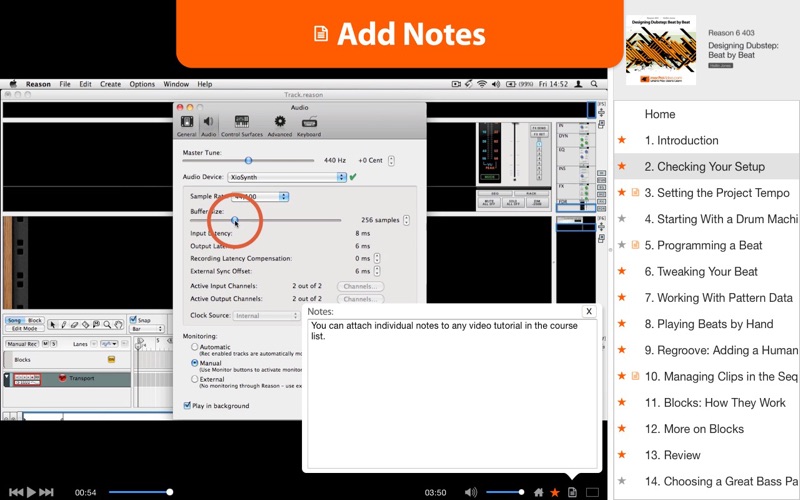Click the video progress slider handle

169,492
